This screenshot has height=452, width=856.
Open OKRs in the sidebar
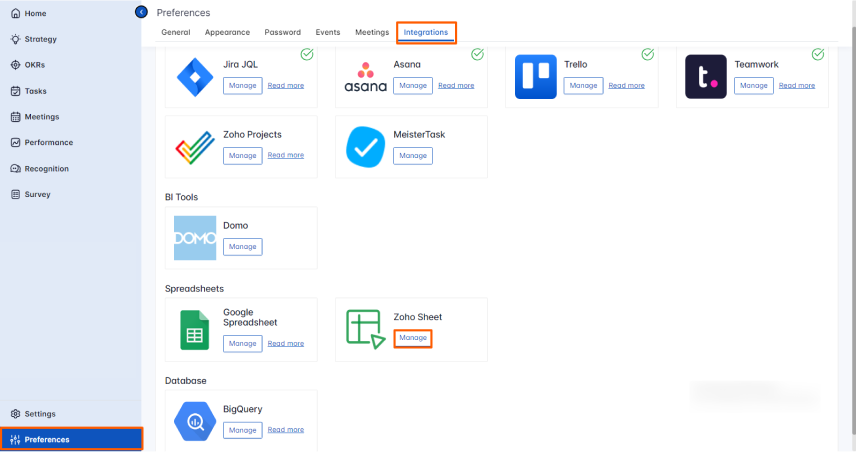coord(34,64)
